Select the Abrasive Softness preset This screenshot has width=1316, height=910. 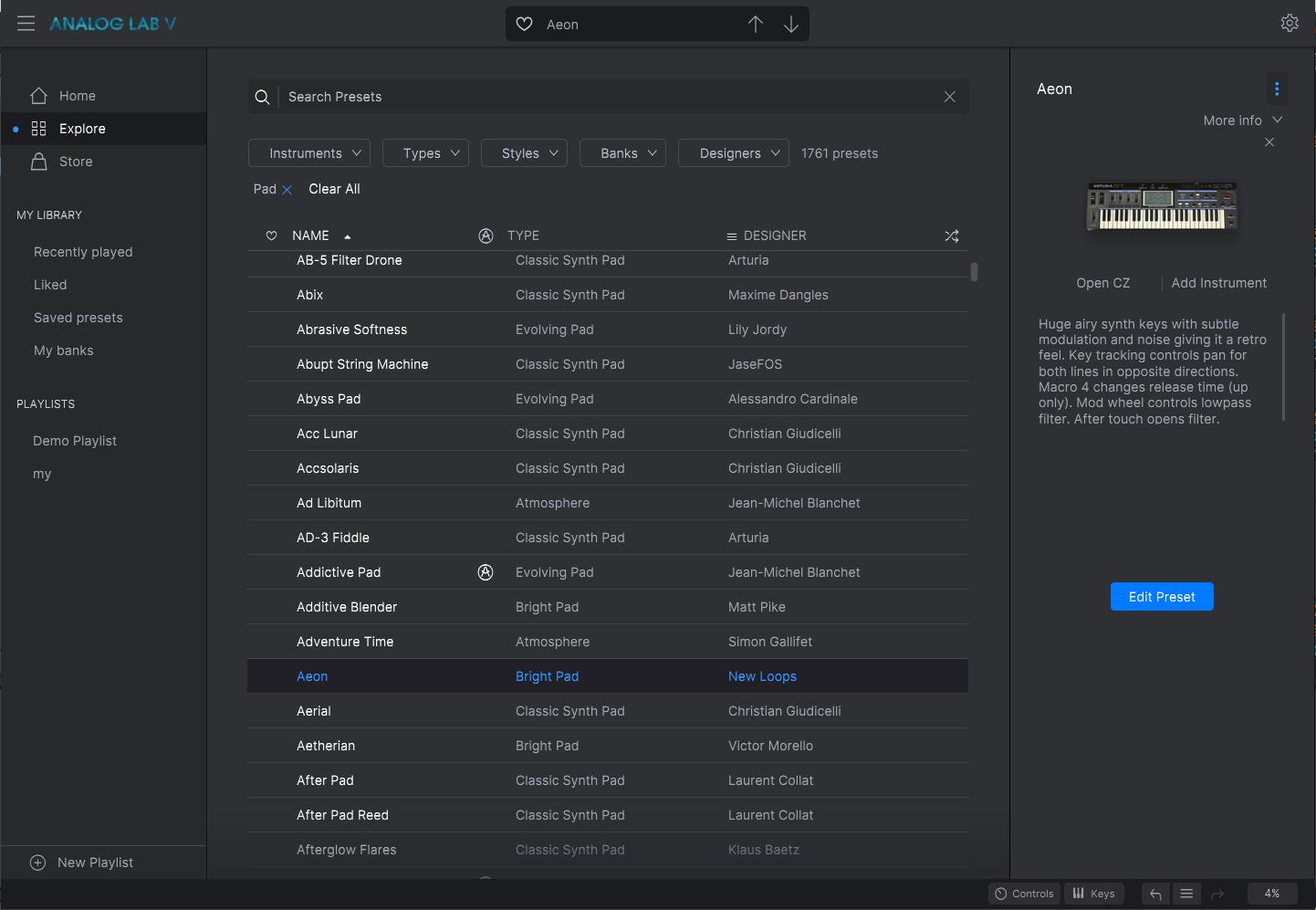[x=608, y=329]
